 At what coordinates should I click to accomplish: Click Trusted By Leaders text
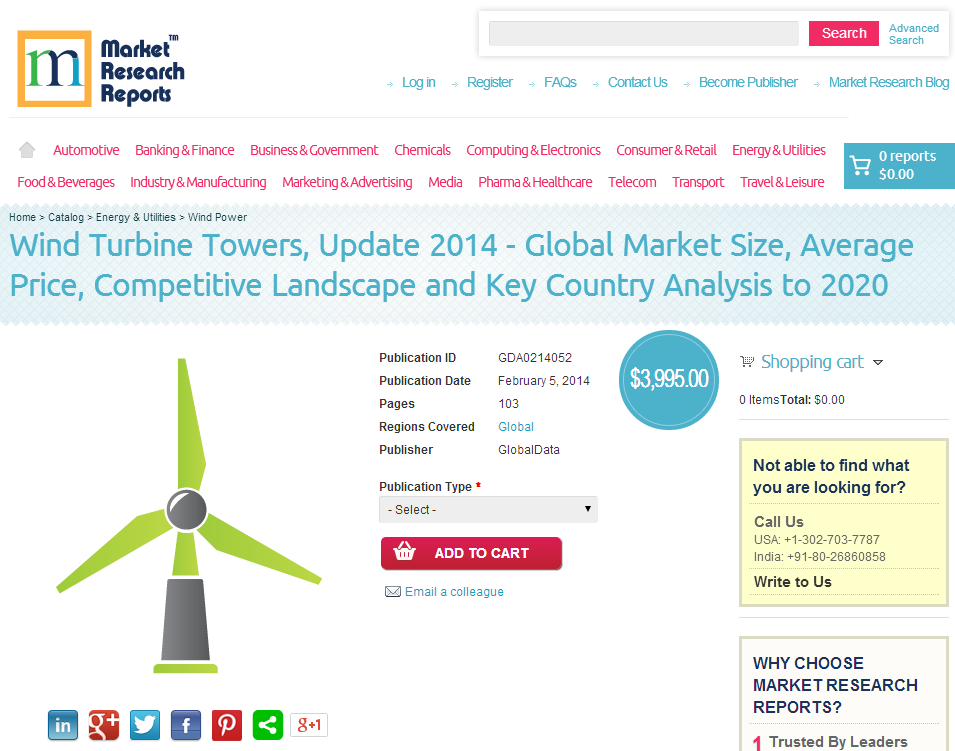pos(838,742)
